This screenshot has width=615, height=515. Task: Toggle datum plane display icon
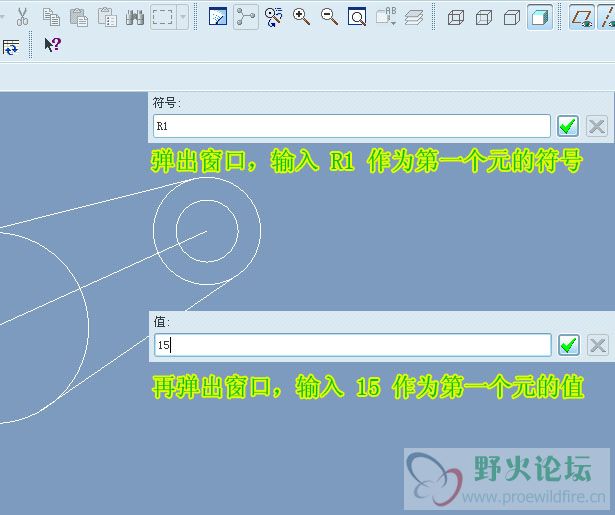coord(582,18)
